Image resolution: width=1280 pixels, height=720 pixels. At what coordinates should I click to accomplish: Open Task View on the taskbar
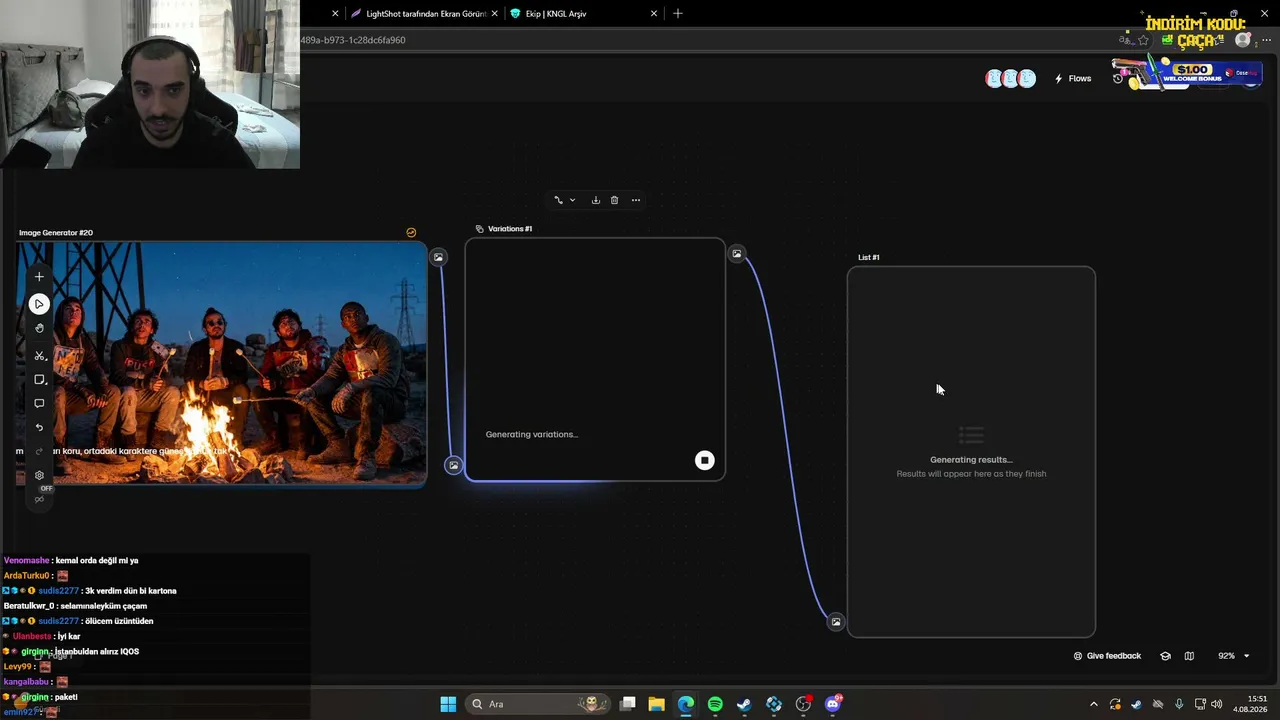(628, 704)
